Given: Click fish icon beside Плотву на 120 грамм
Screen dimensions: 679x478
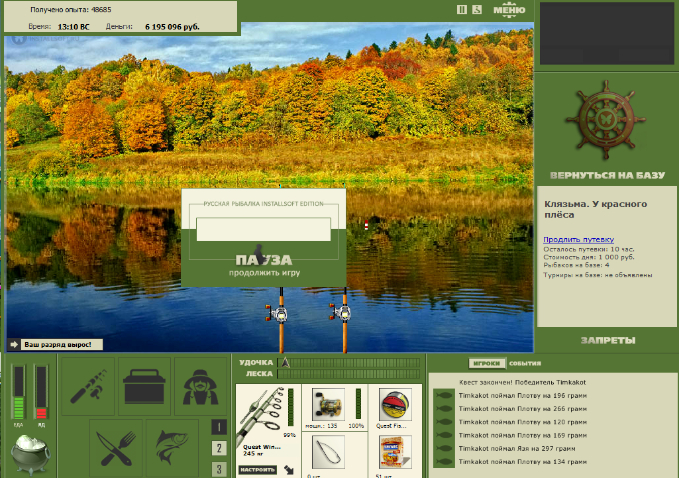Looking at the screenshot, I should tap(444, 422).
